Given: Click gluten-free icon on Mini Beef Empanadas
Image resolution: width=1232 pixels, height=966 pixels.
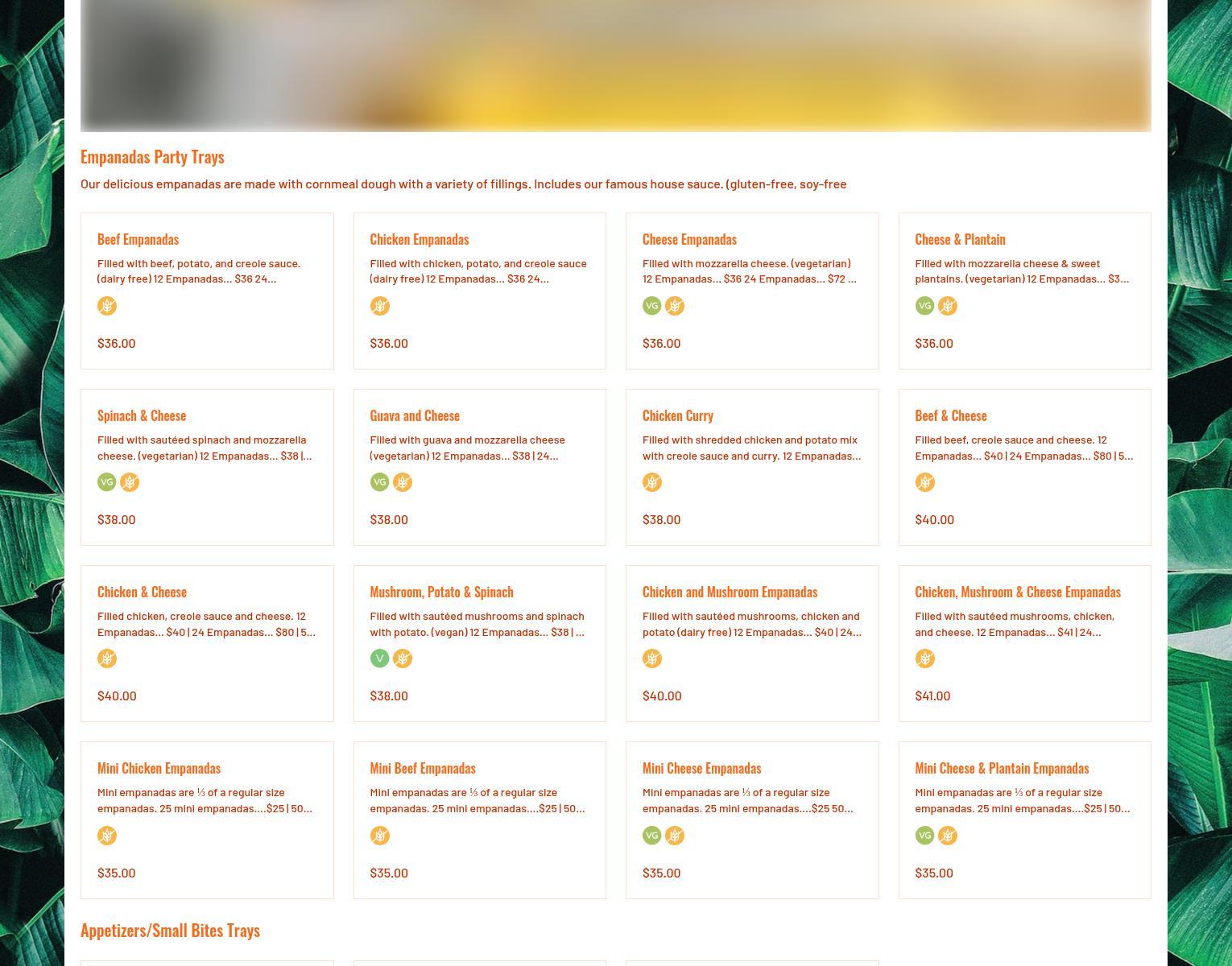Looking at the screenshot, I should tap(379, 836).
